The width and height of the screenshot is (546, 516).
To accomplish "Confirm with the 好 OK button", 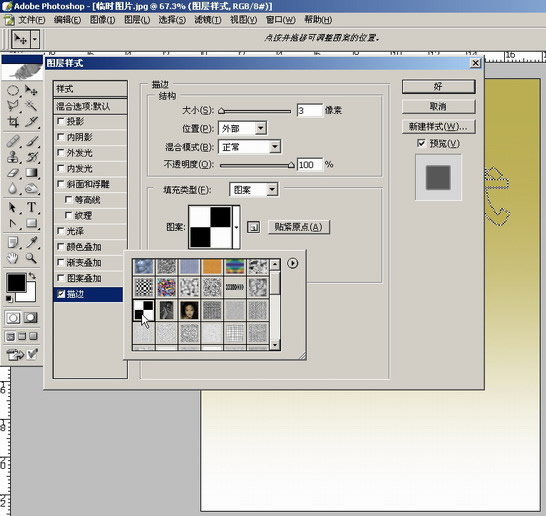I will [438, 87].
